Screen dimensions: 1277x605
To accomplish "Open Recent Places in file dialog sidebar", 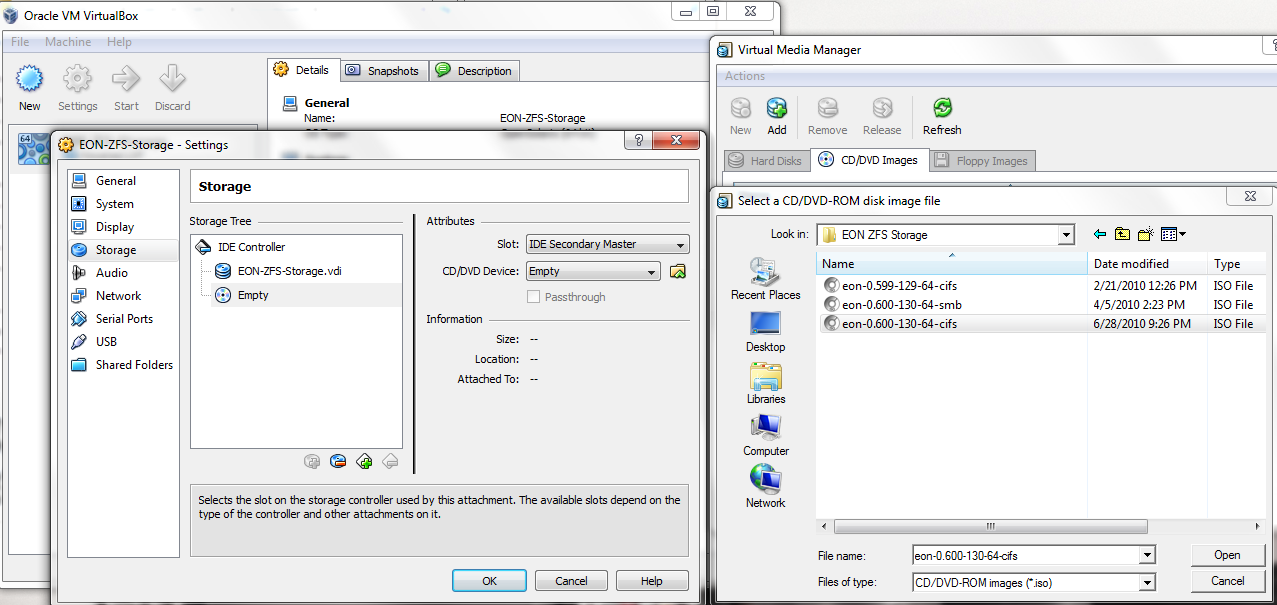I will click(x=766, y=279).
